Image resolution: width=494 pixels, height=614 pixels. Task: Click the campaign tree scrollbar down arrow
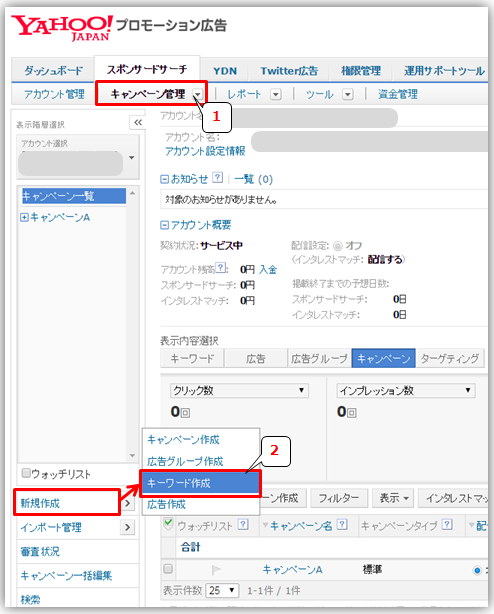[132, 456]
